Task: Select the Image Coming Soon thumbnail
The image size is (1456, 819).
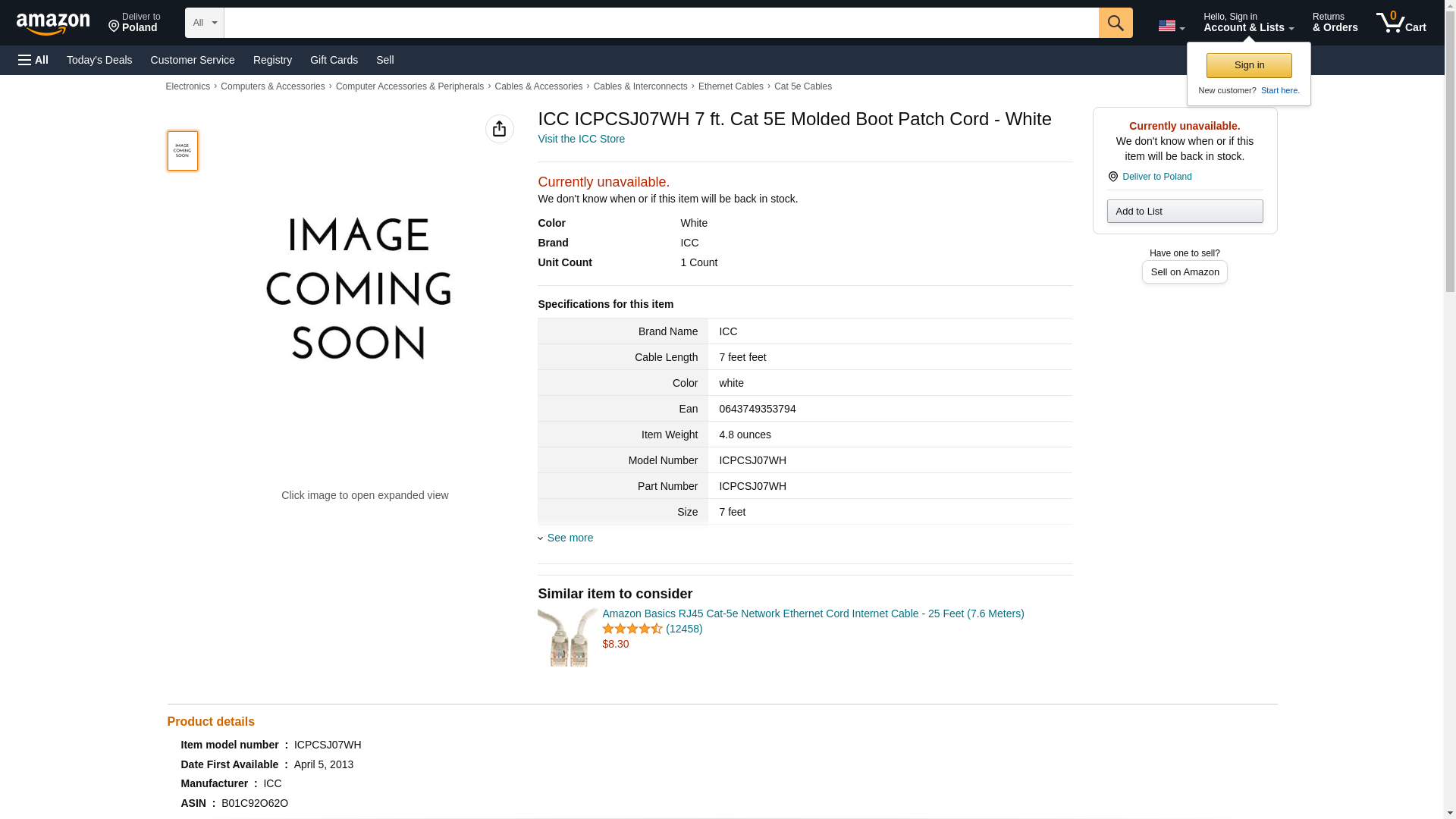Action: pyautogui.click(x=182, y=150)
